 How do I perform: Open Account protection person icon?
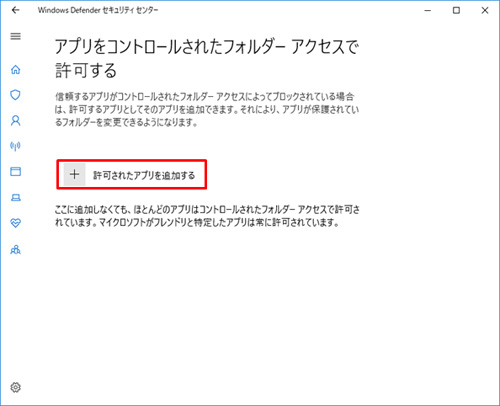click(16, 120)
